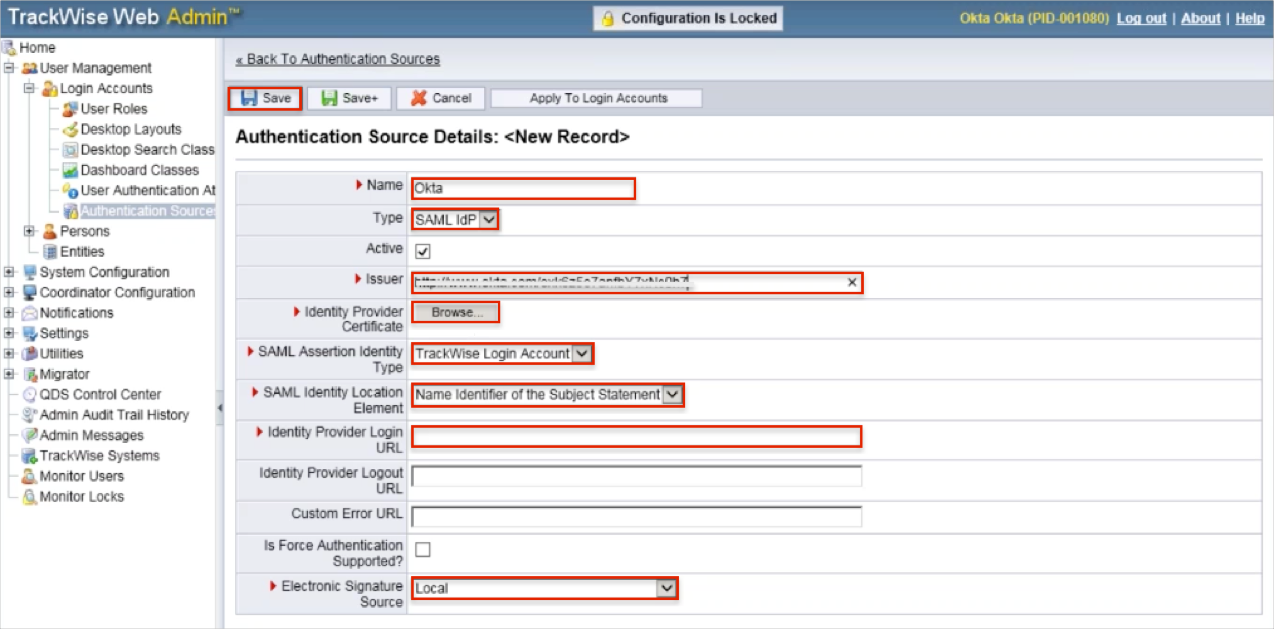Open Admin Audit Trail History
The width and height of the screenshot is (1274, 629).
[x=114, y=415]
